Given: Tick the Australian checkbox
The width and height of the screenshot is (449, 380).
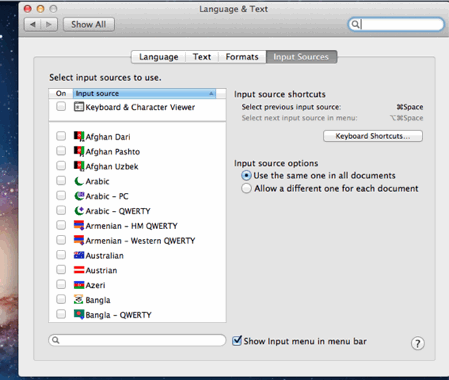Looking at the screenshot, I should coord(61,255).
